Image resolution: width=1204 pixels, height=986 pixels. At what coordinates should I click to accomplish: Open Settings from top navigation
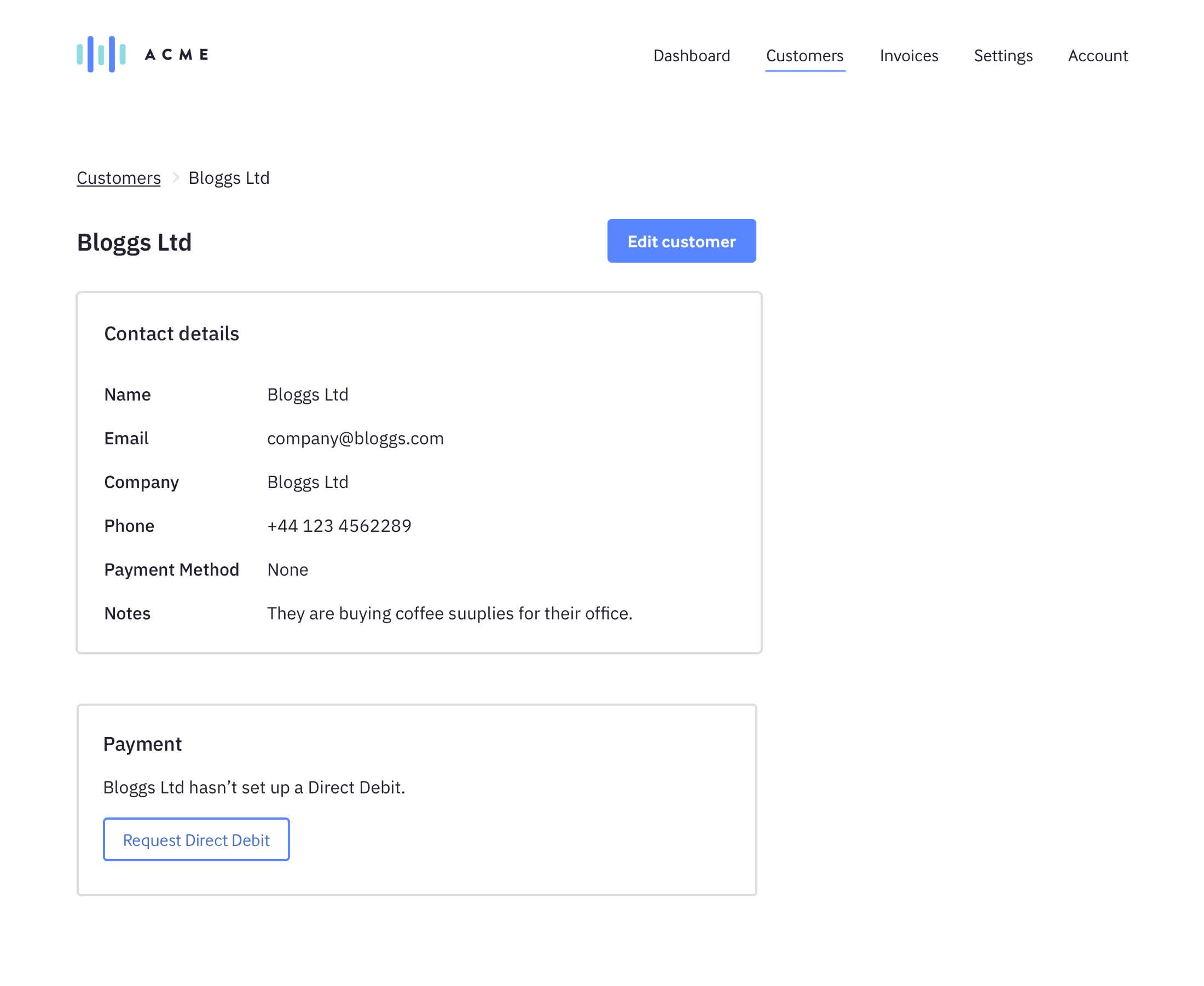tap(1003, 56)
